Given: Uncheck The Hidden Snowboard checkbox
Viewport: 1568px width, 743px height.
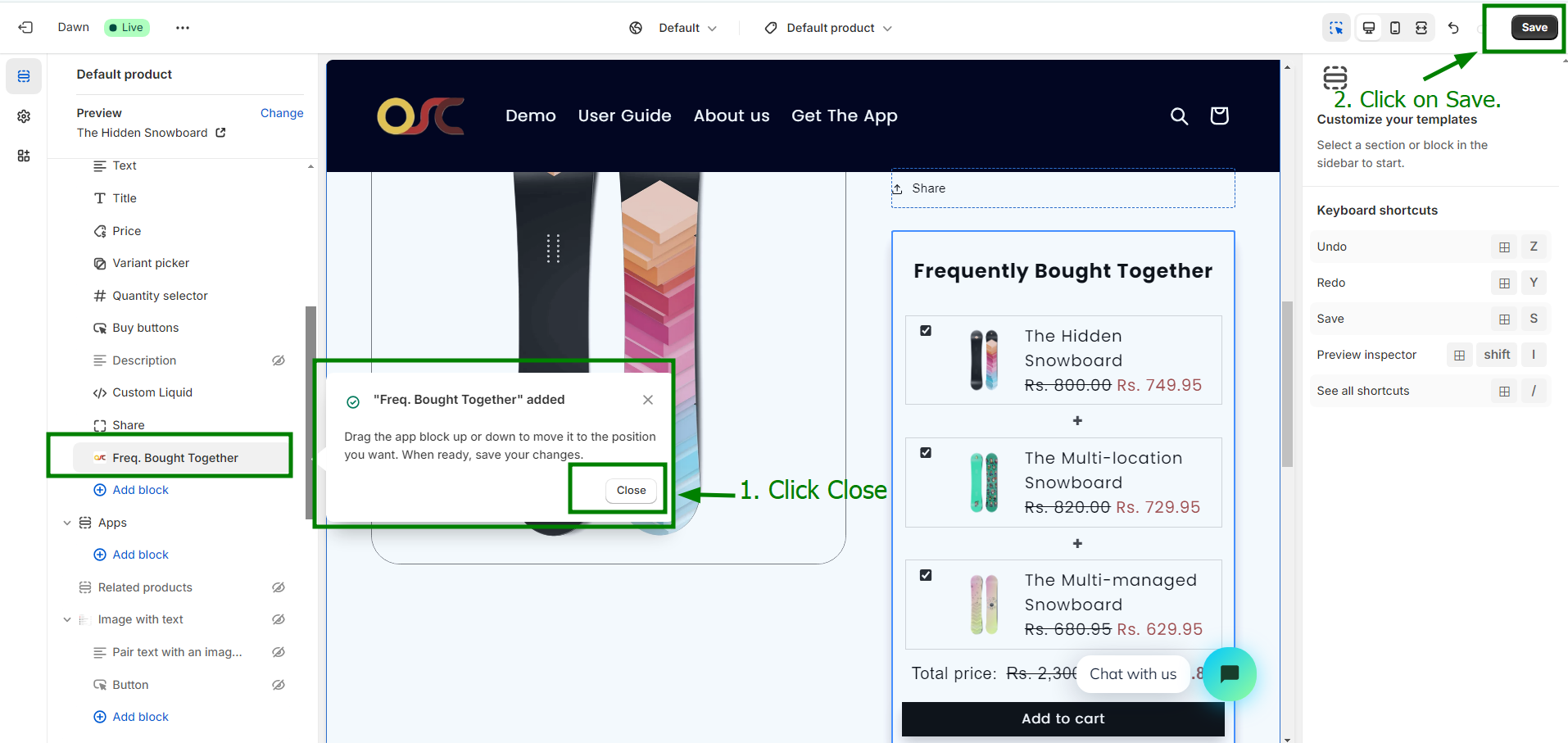Looking at the screenshot, I should coord(926,331).
